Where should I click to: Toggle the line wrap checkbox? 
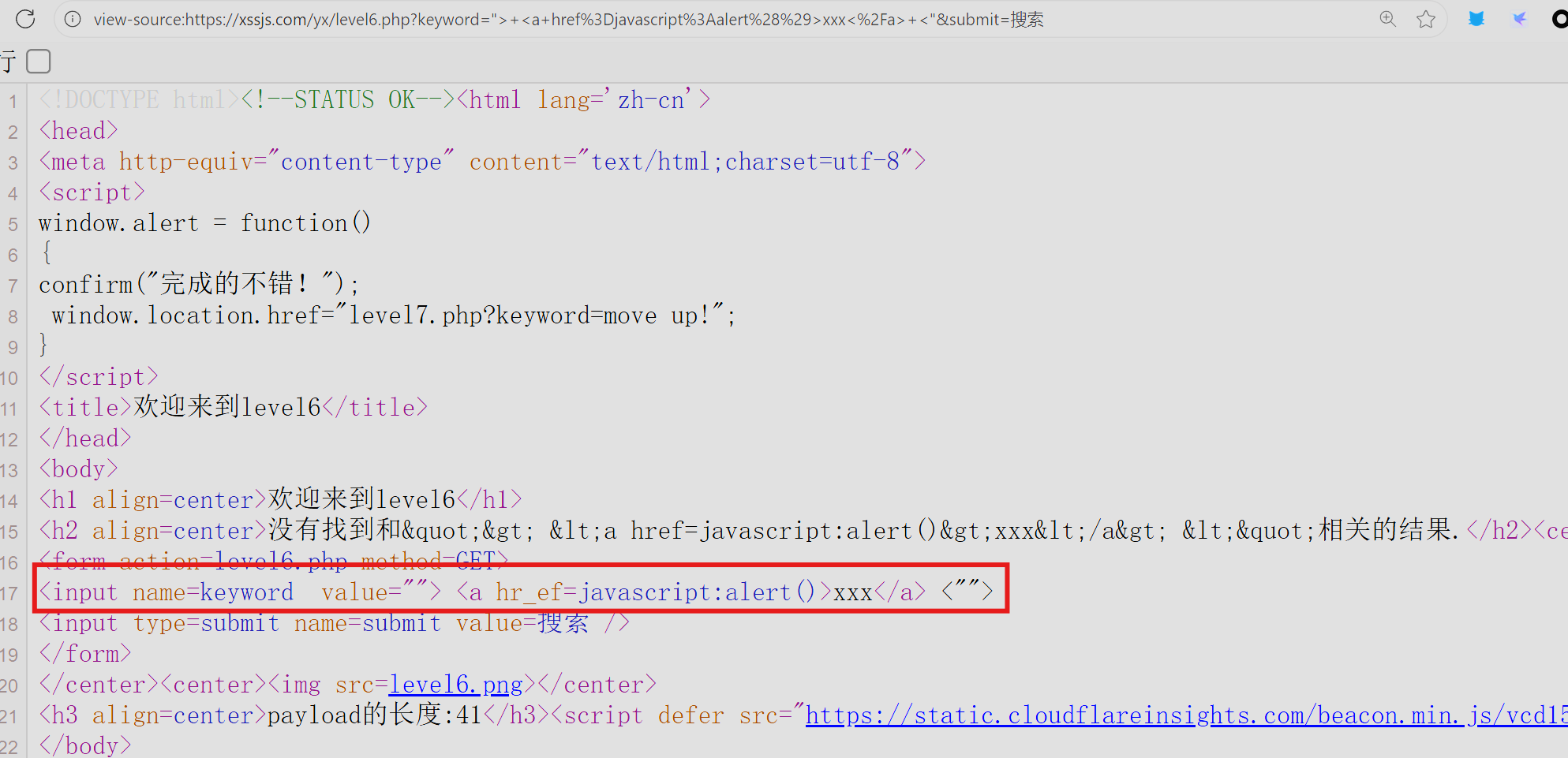click(x=39, y=61)
